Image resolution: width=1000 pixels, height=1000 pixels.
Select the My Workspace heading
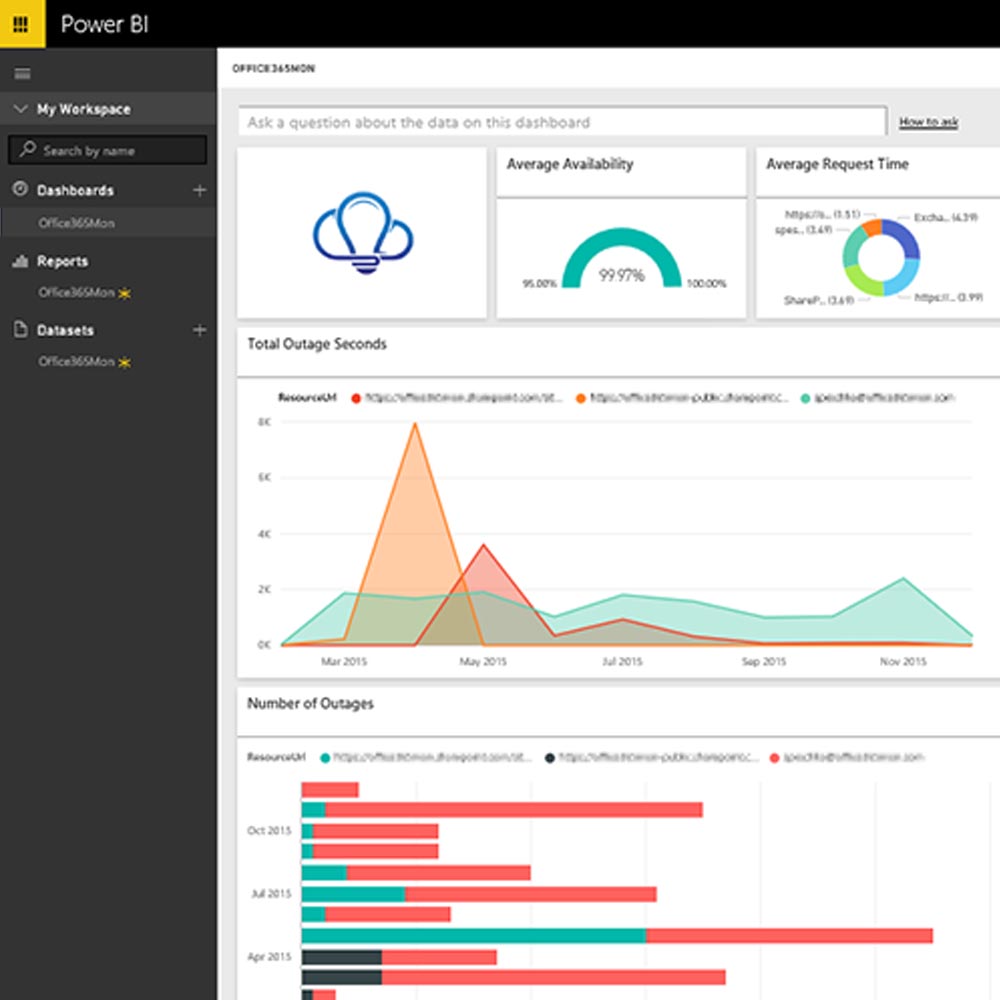pyautogui.click(x=84, y=109)
